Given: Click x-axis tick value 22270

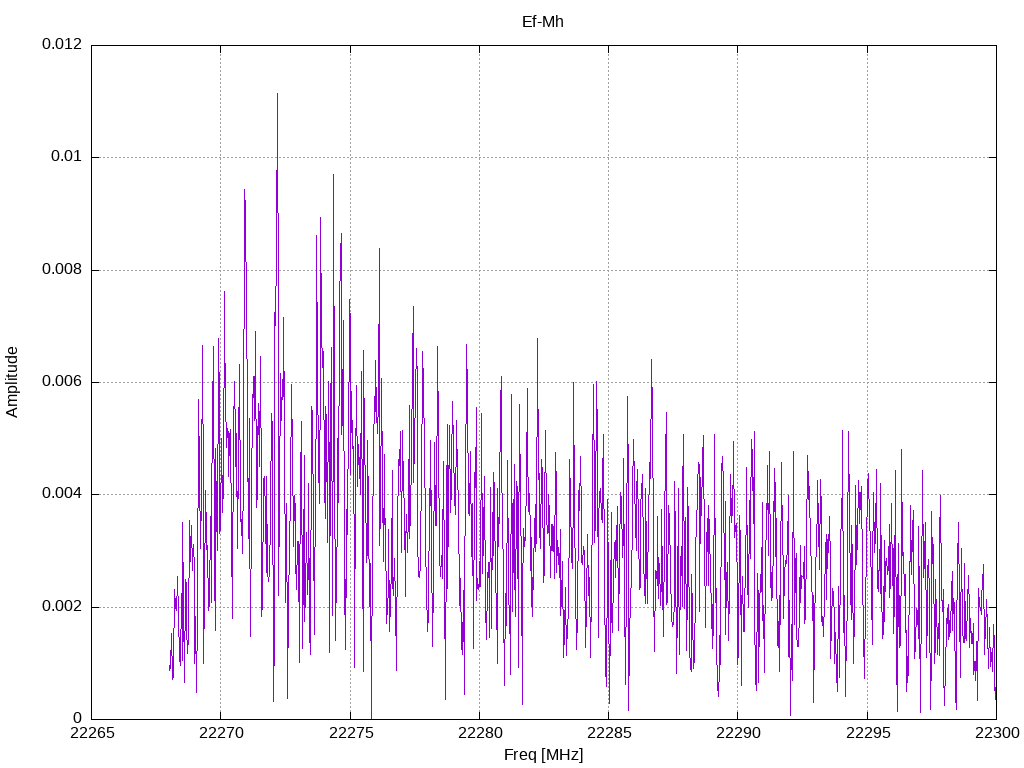Looking at the screenshot, I should point(221,733).
